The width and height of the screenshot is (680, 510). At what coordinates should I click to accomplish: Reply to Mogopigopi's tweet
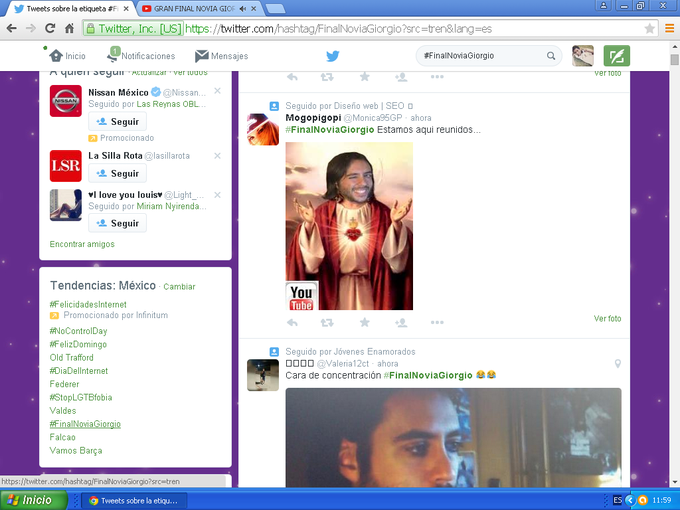coord(292,323)
